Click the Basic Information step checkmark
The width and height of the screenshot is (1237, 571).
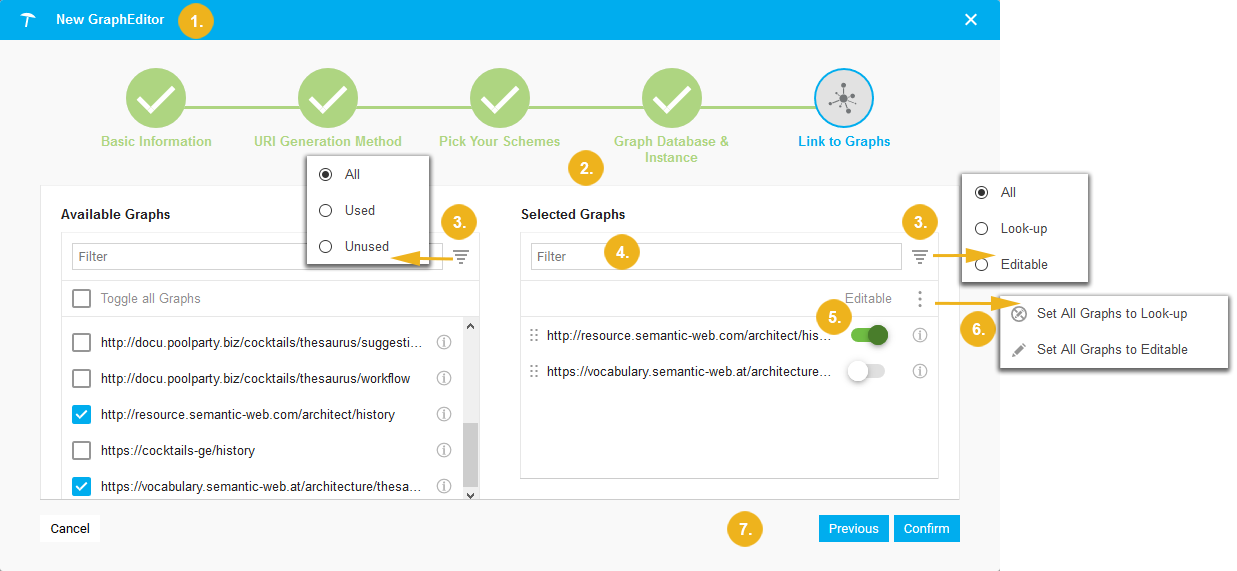[x=156, y=99]
